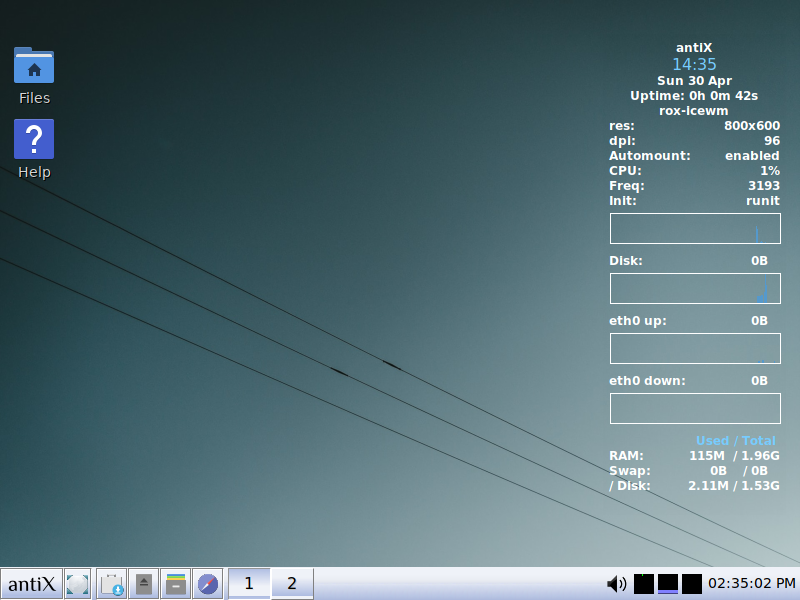Image resolution: width=800 pixels, height=600 pixels.
Task: Open the antiX start menu
Action: point(31,583)
